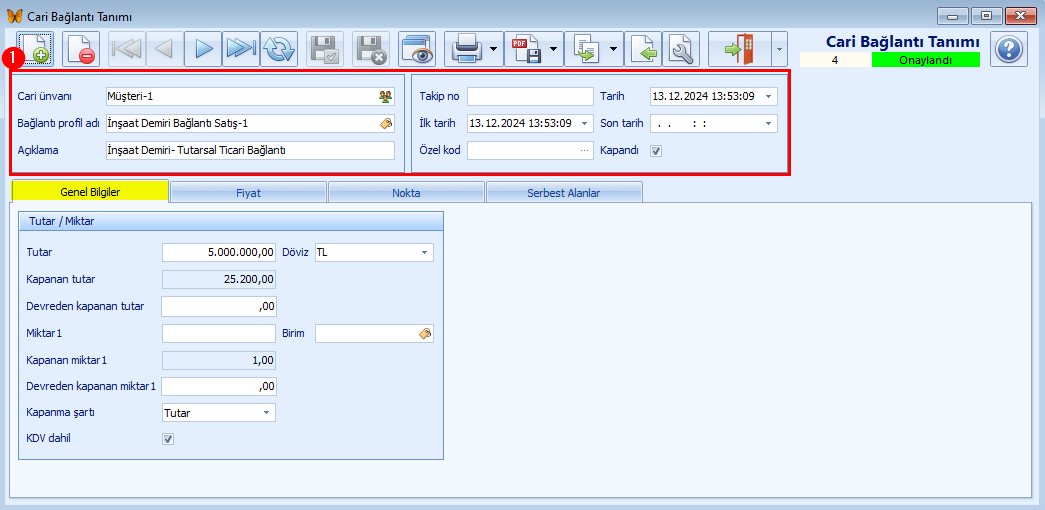Refresh the record with the circular arrows icon
Viewport: 1045px width, 510px height.
click(x=279, y=49)
